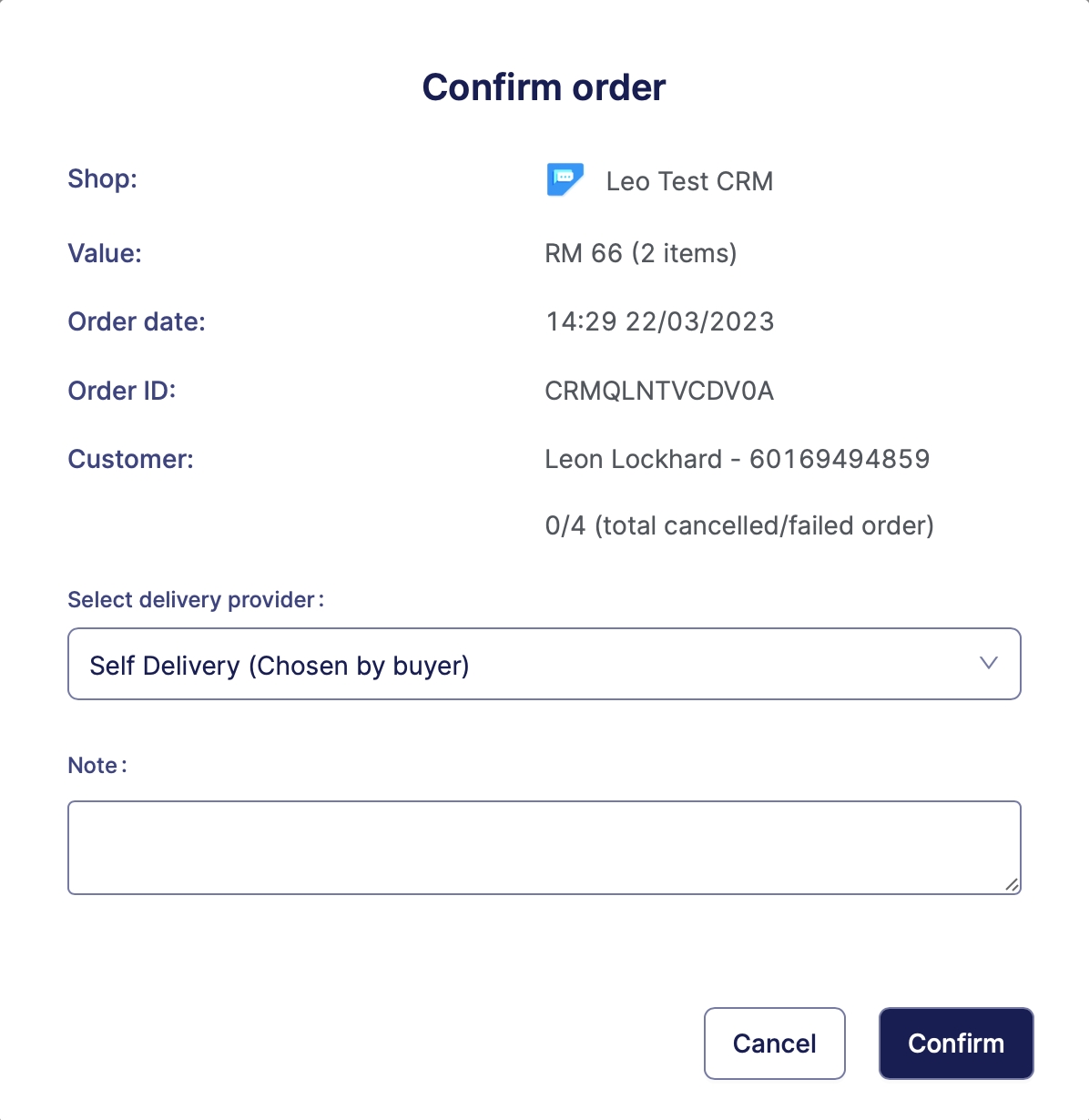Click the order date 14:29 22/03/2023
The width and height of the screenshot is (1089, 1120).
pyautogui.click(x=659, y=321)
